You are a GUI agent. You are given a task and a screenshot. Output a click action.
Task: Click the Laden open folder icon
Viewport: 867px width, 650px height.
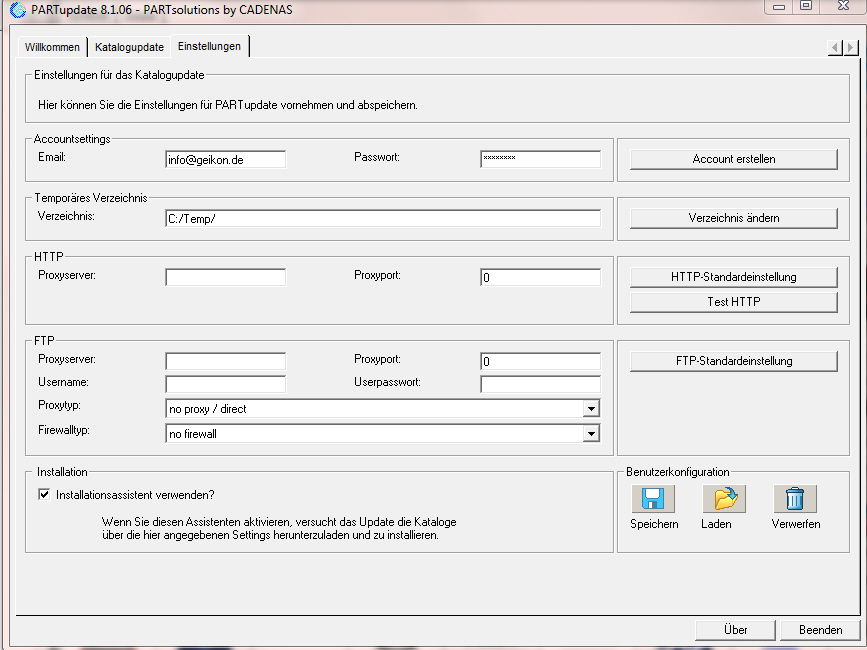(x=724, y=499)
